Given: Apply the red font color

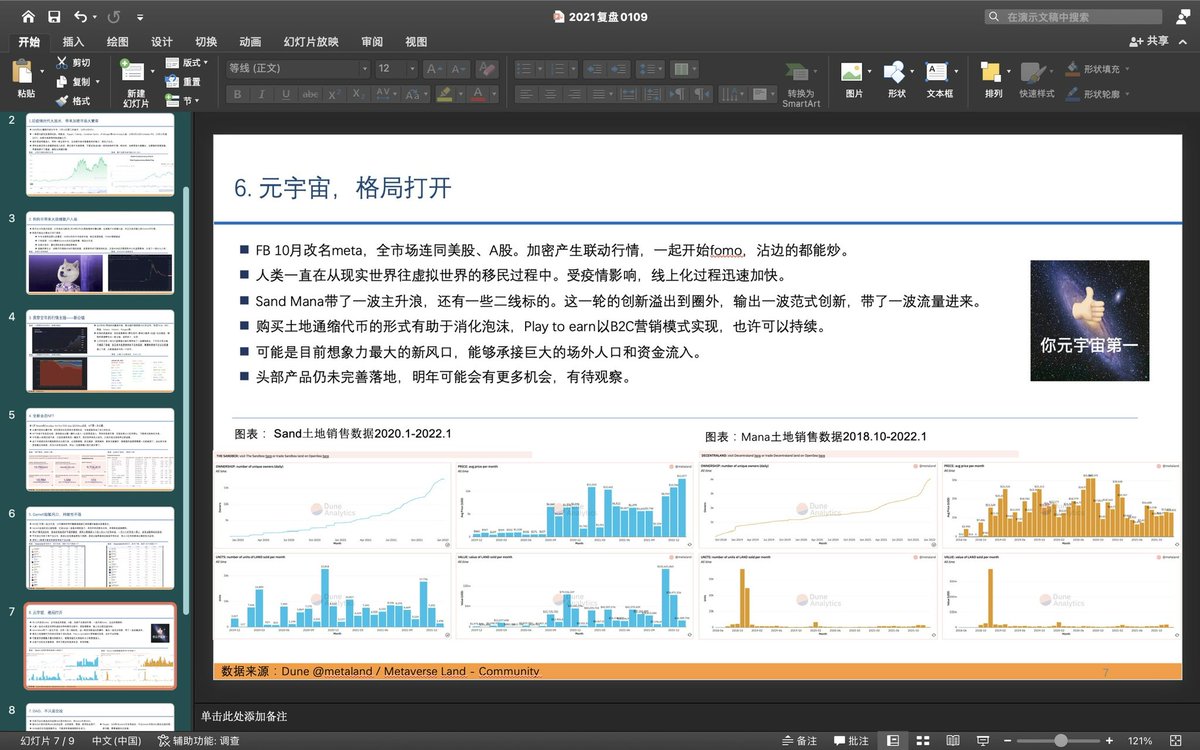Looking at the screenshot, I should point(478,95).
